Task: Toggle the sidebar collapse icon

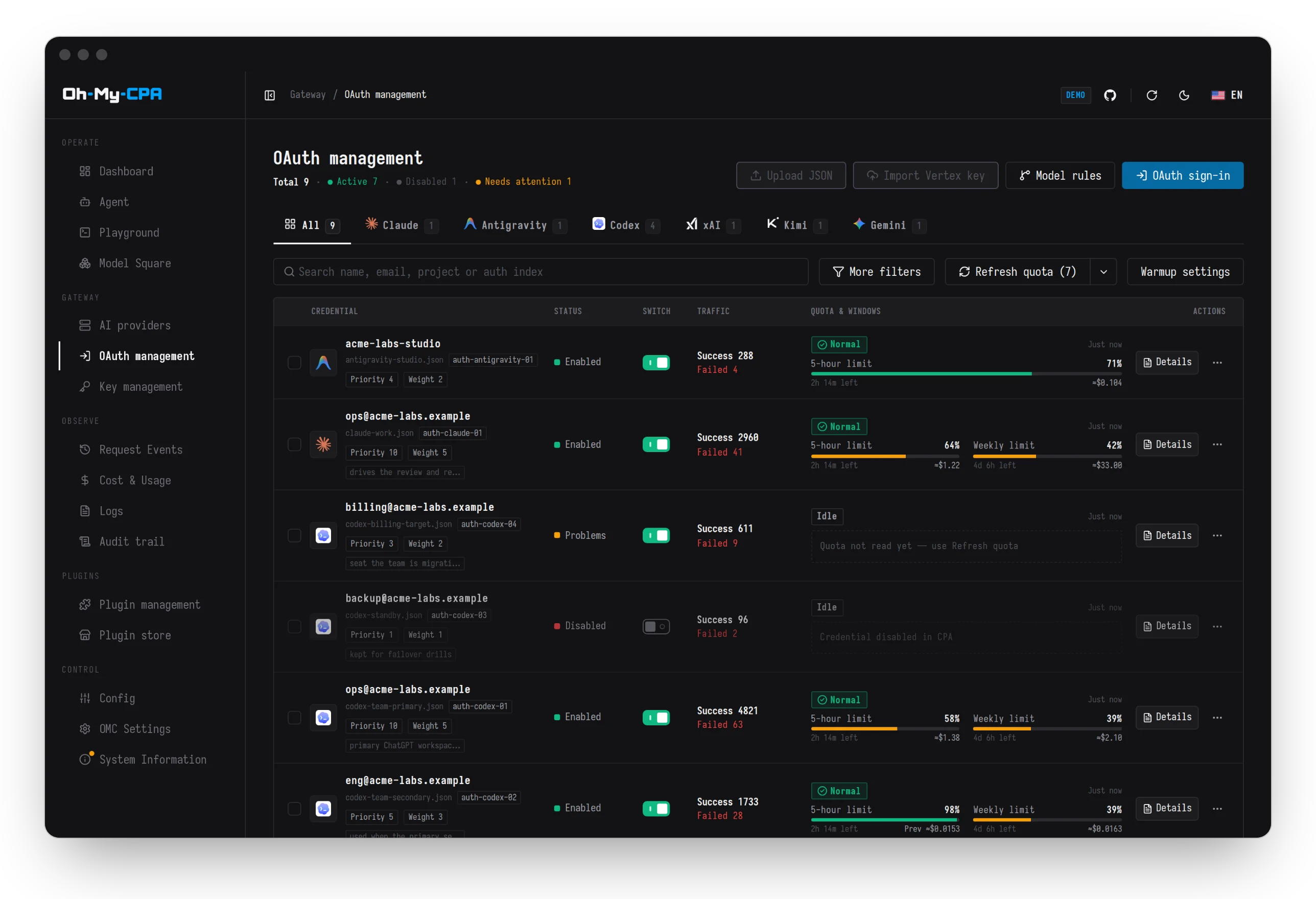Action: [x=270, y=95]
